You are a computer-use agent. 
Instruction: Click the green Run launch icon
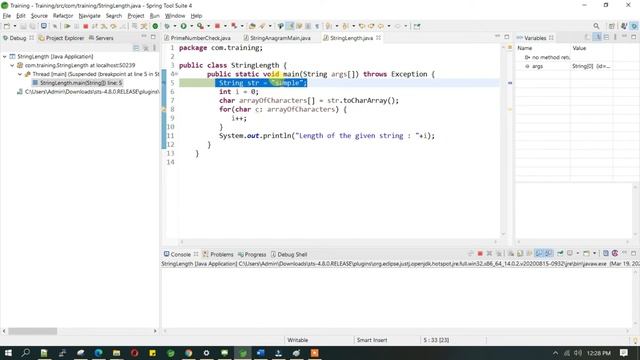pyautogui.click(x=184, y=26)
